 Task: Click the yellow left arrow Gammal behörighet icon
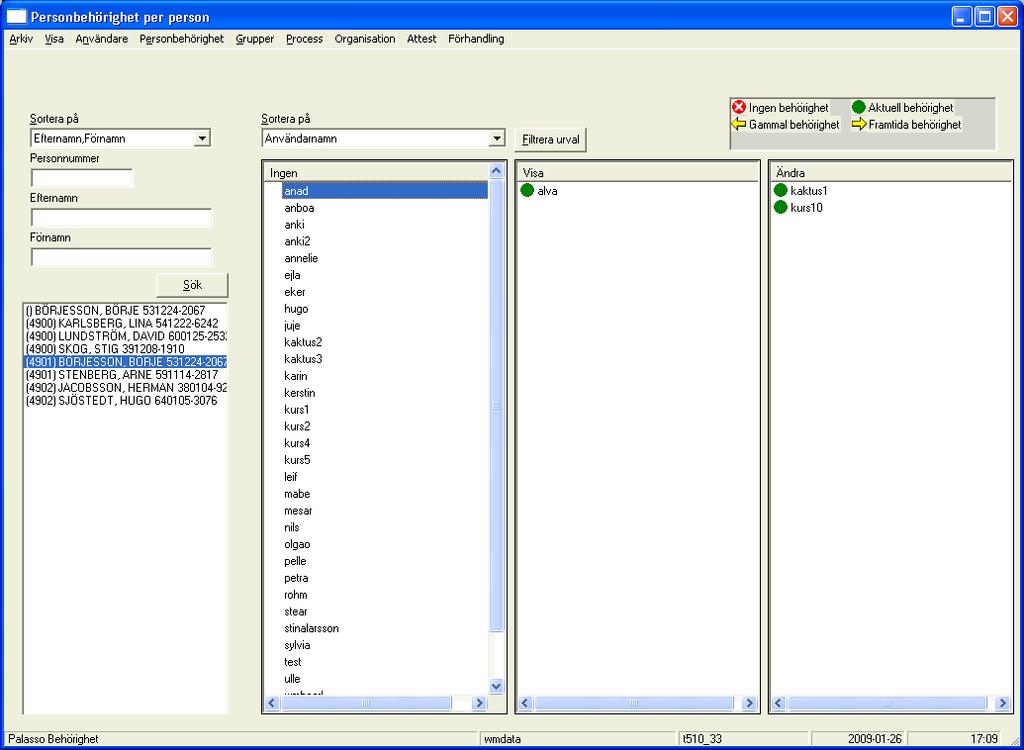[739, 123]
